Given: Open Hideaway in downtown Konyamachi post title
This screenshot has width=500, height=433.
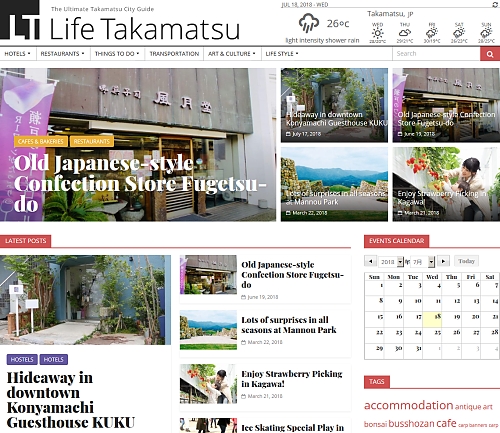Looking at the screenshot, I should point(71,400).
